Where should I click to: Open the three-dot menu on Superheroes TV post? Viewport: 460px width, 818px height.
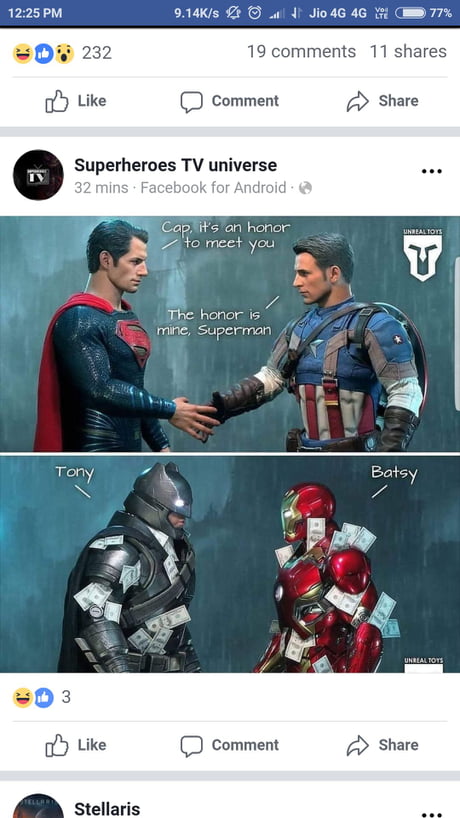pyautogui.click(x=432, y=171)
